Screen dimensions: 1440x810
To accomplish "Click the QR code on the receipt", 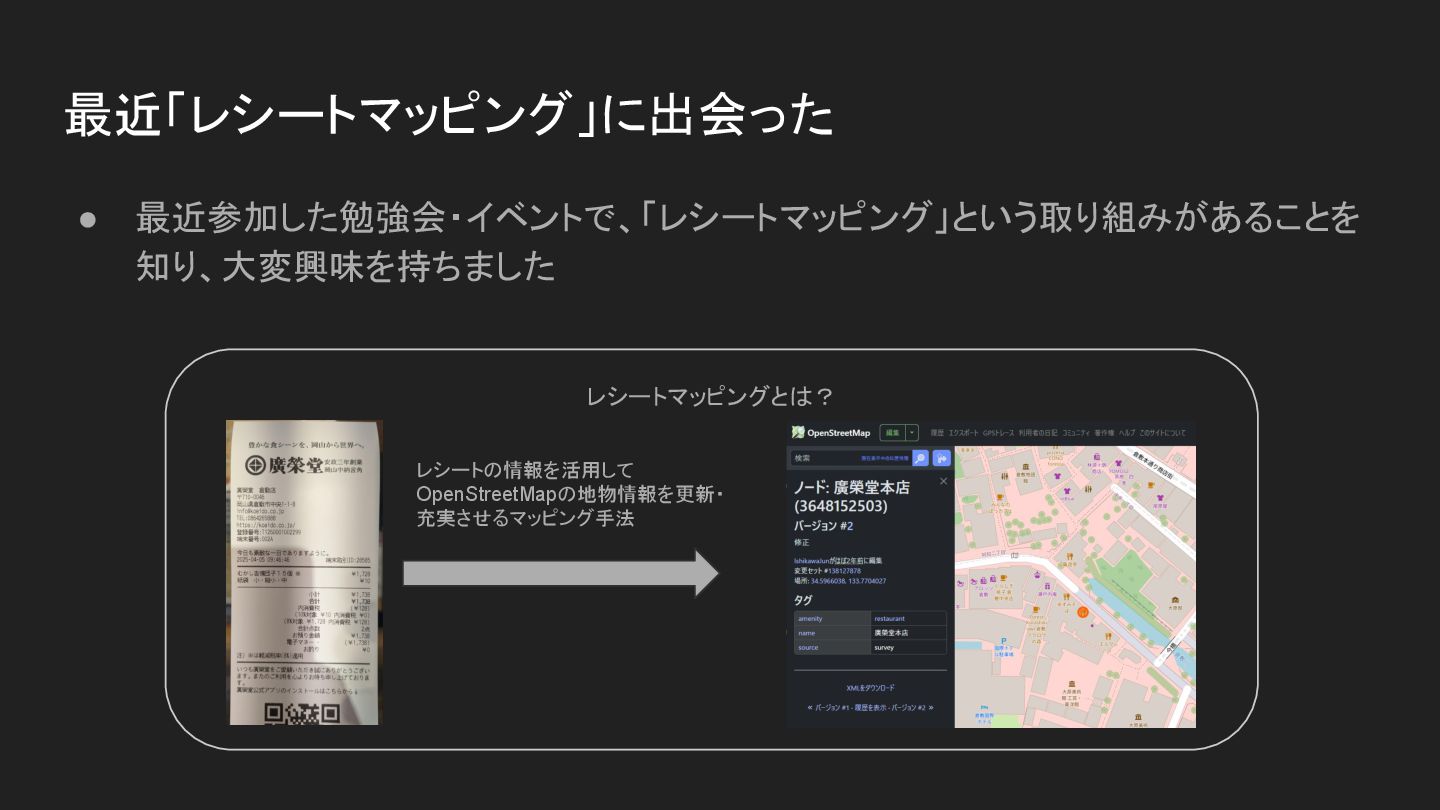I will 302,713.
